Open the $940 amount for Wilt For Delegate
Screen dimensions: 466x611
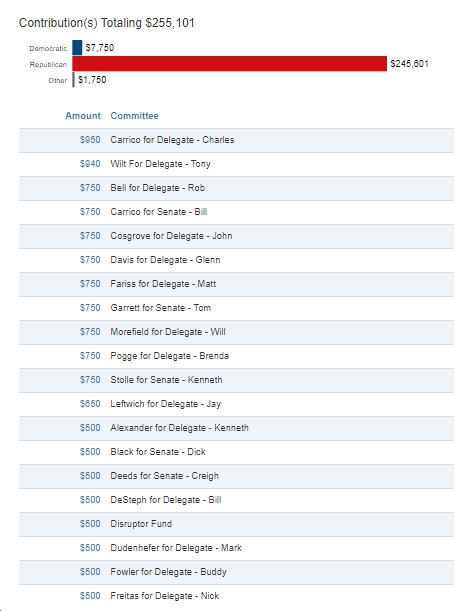pyautogui.click(x=90, y=164)
